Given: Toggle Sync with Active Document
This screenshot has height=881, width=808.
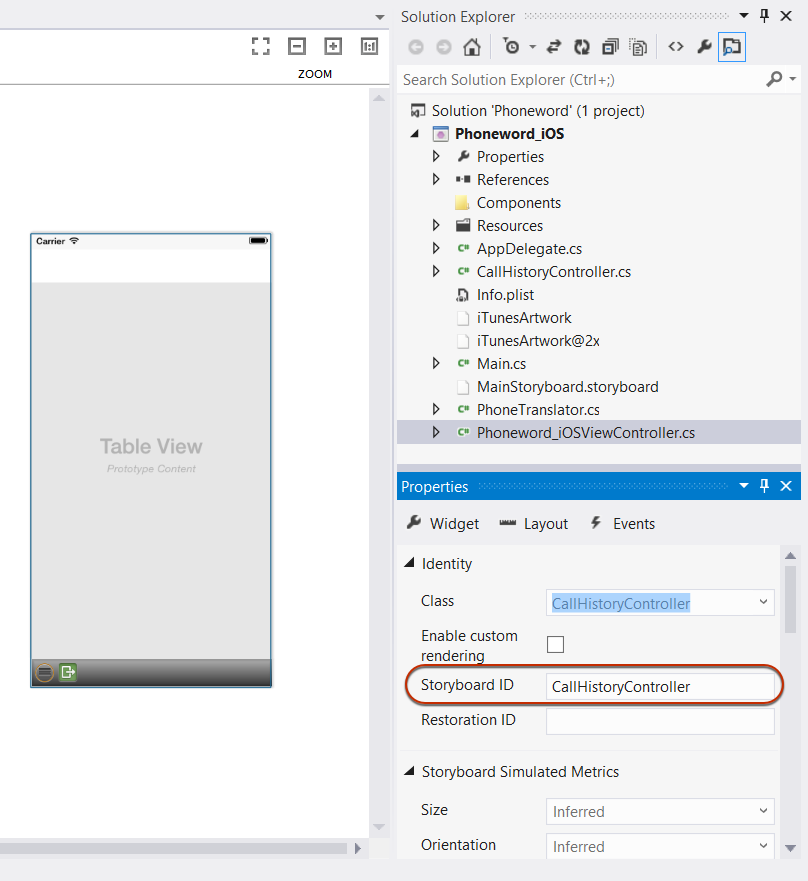Looking at the screenshot, I should coord(553,47).
